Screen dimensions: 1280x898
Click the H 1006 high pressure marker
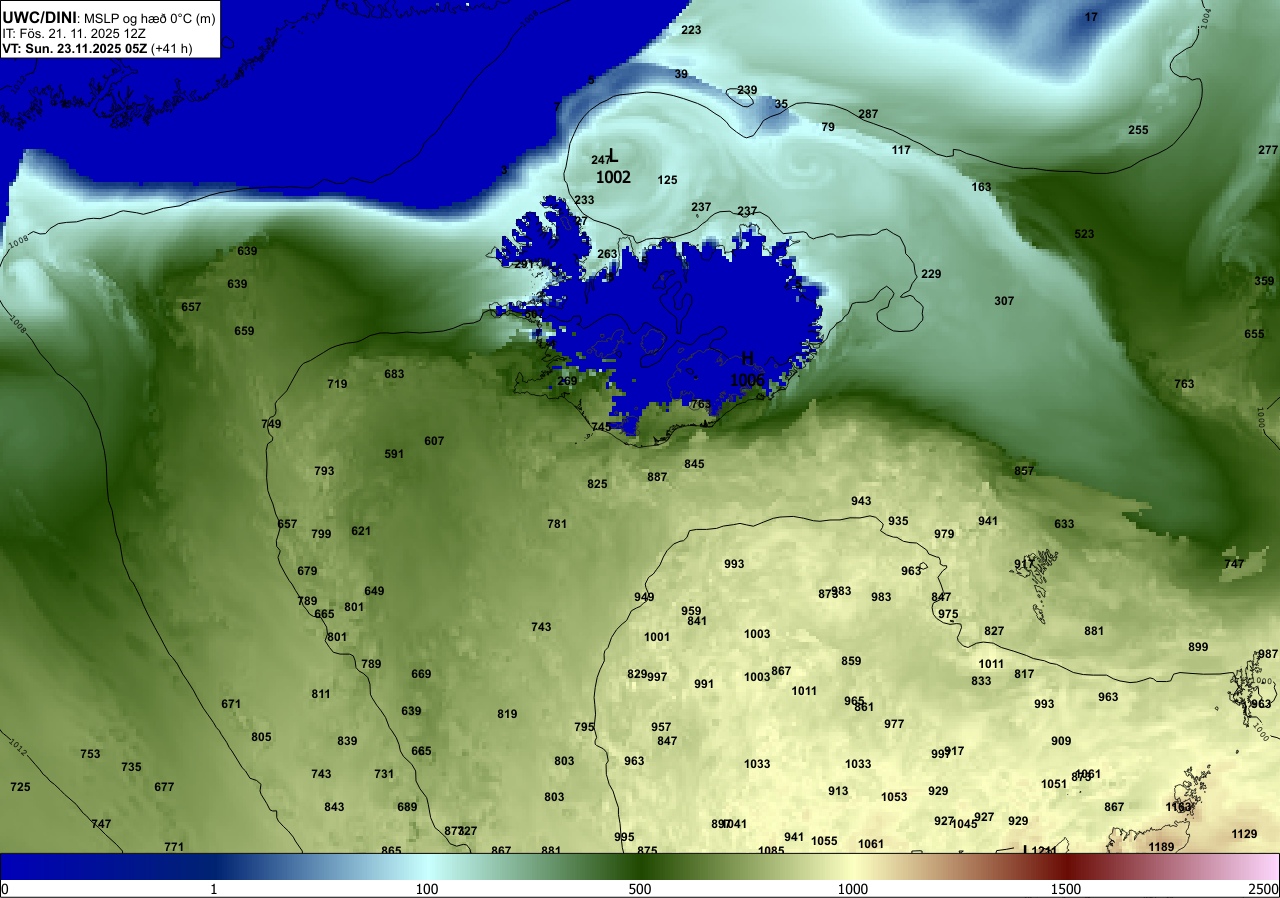click(747, 370)
